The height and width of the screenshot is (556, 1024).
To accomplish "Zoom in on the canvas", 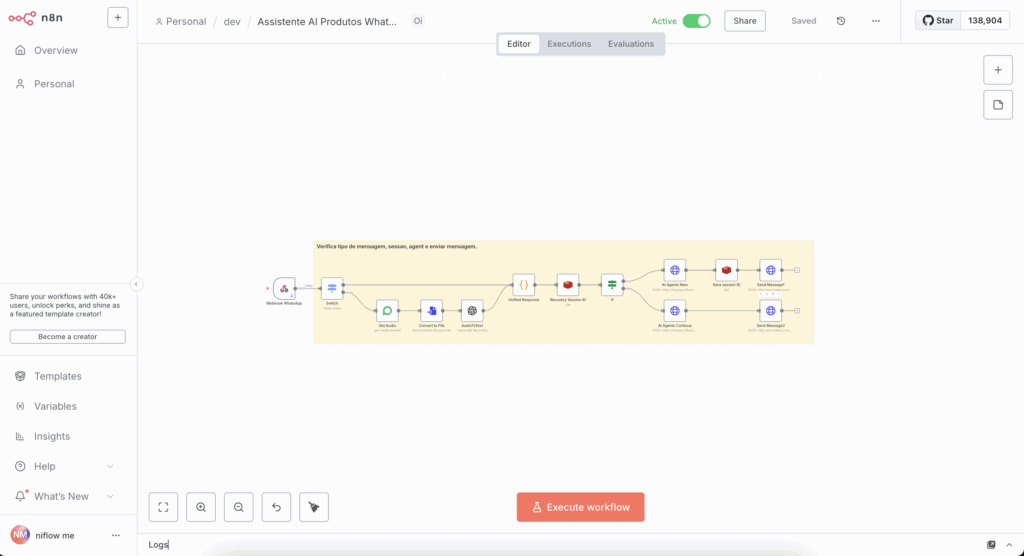I will [201, 507].
